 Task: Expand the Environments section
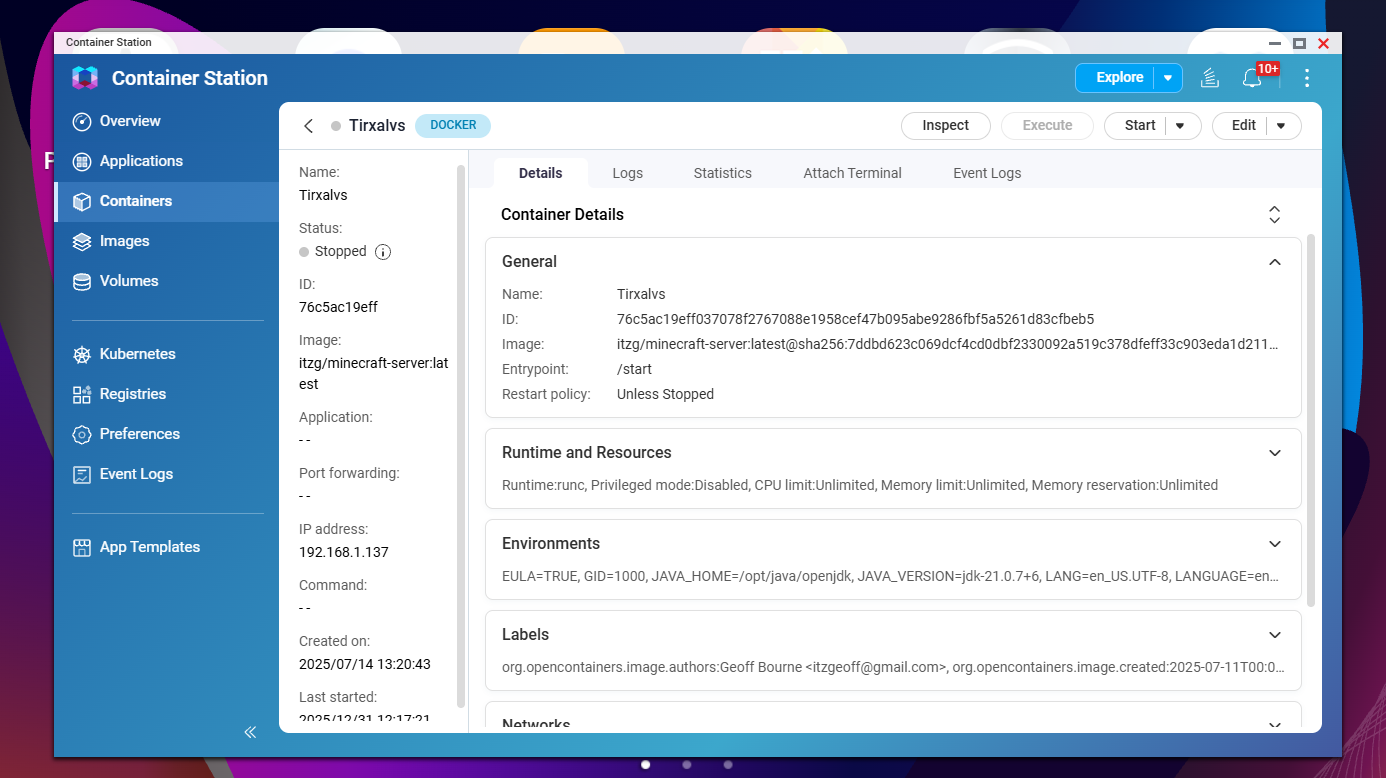click(x=1274, y=544)
